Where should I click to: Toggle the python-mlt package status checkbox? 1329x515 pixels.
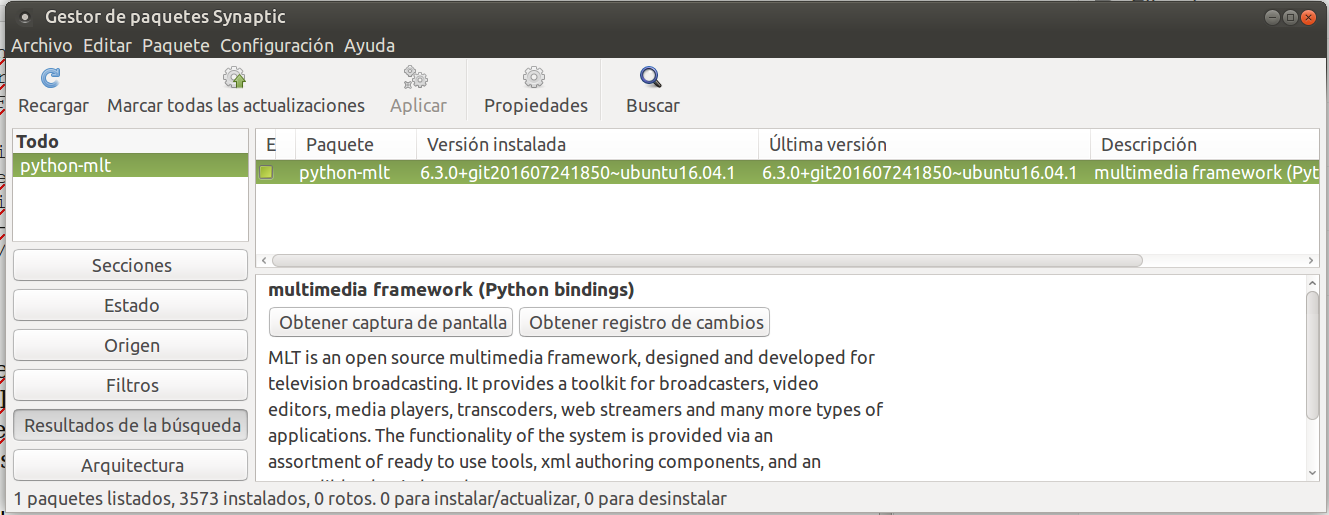(267, 172)
